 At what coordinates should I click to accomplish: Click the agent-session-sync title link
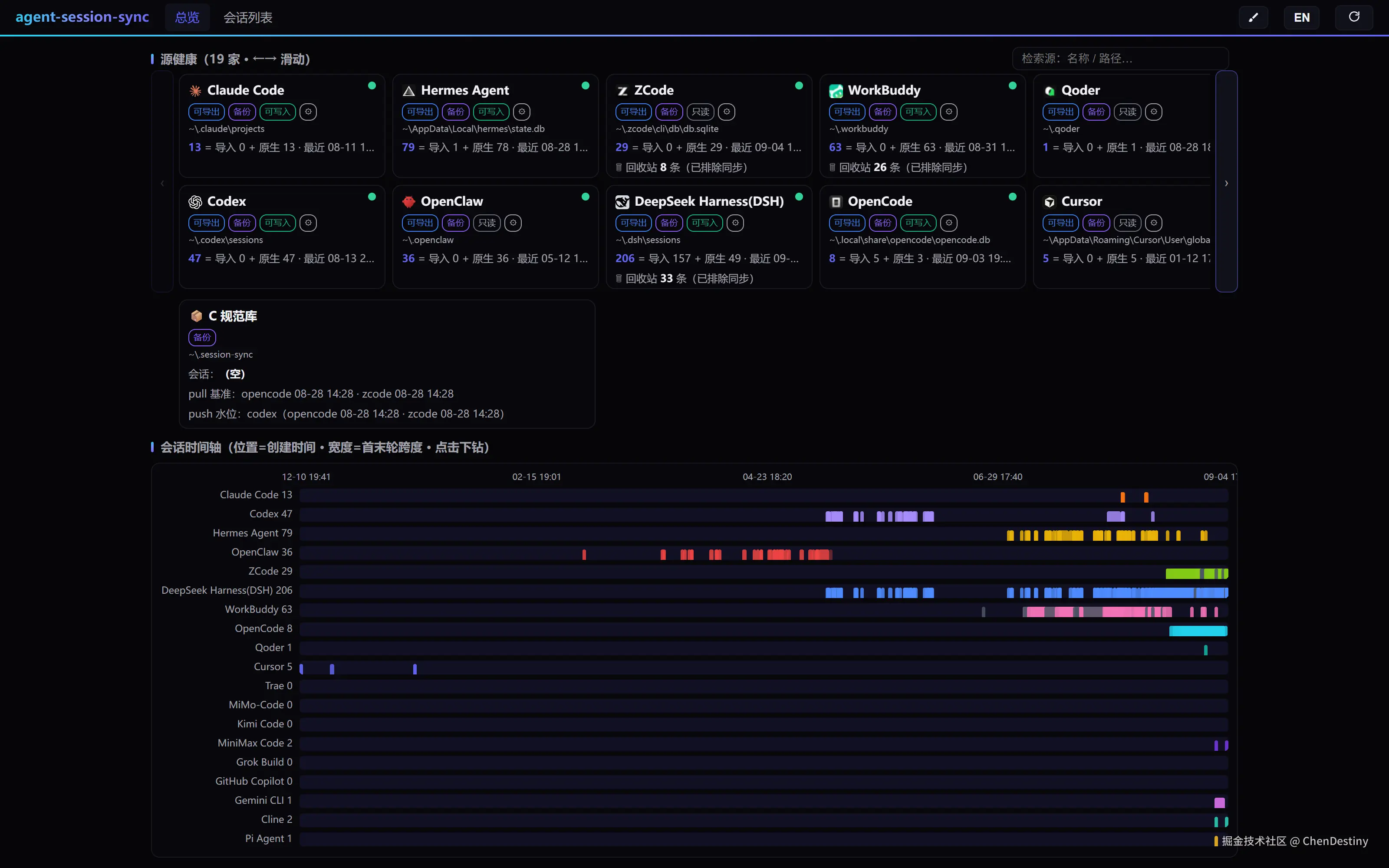click(x=82, y=16)
